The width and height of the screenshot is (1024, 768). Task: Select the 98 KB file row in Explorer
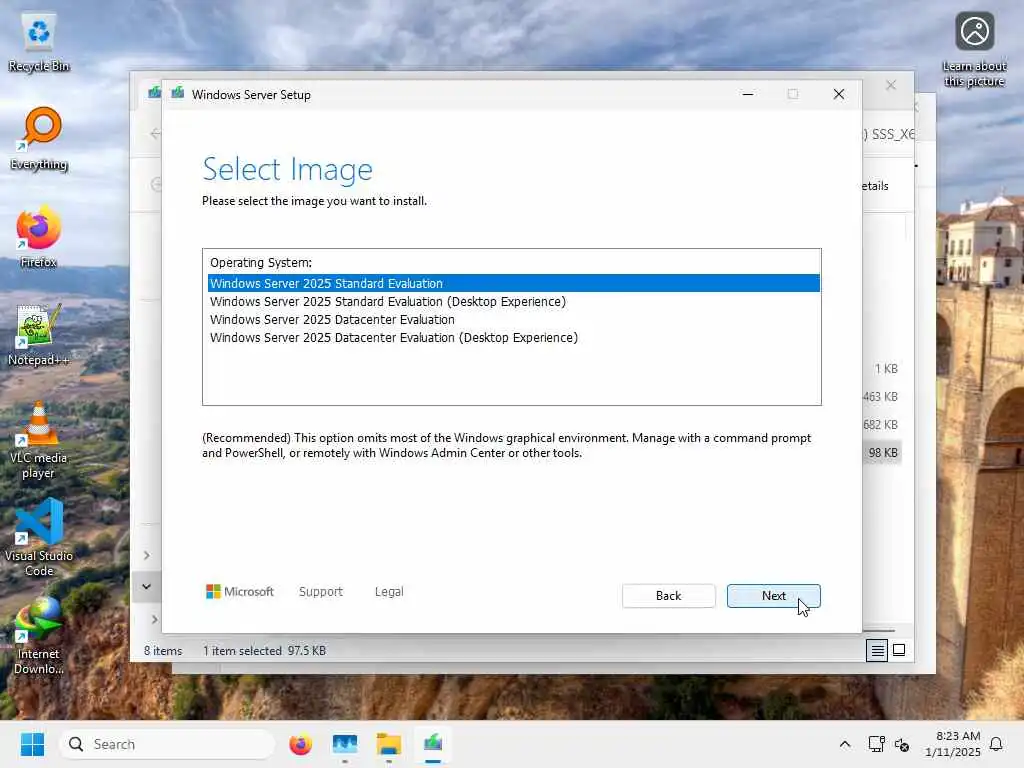883,453
